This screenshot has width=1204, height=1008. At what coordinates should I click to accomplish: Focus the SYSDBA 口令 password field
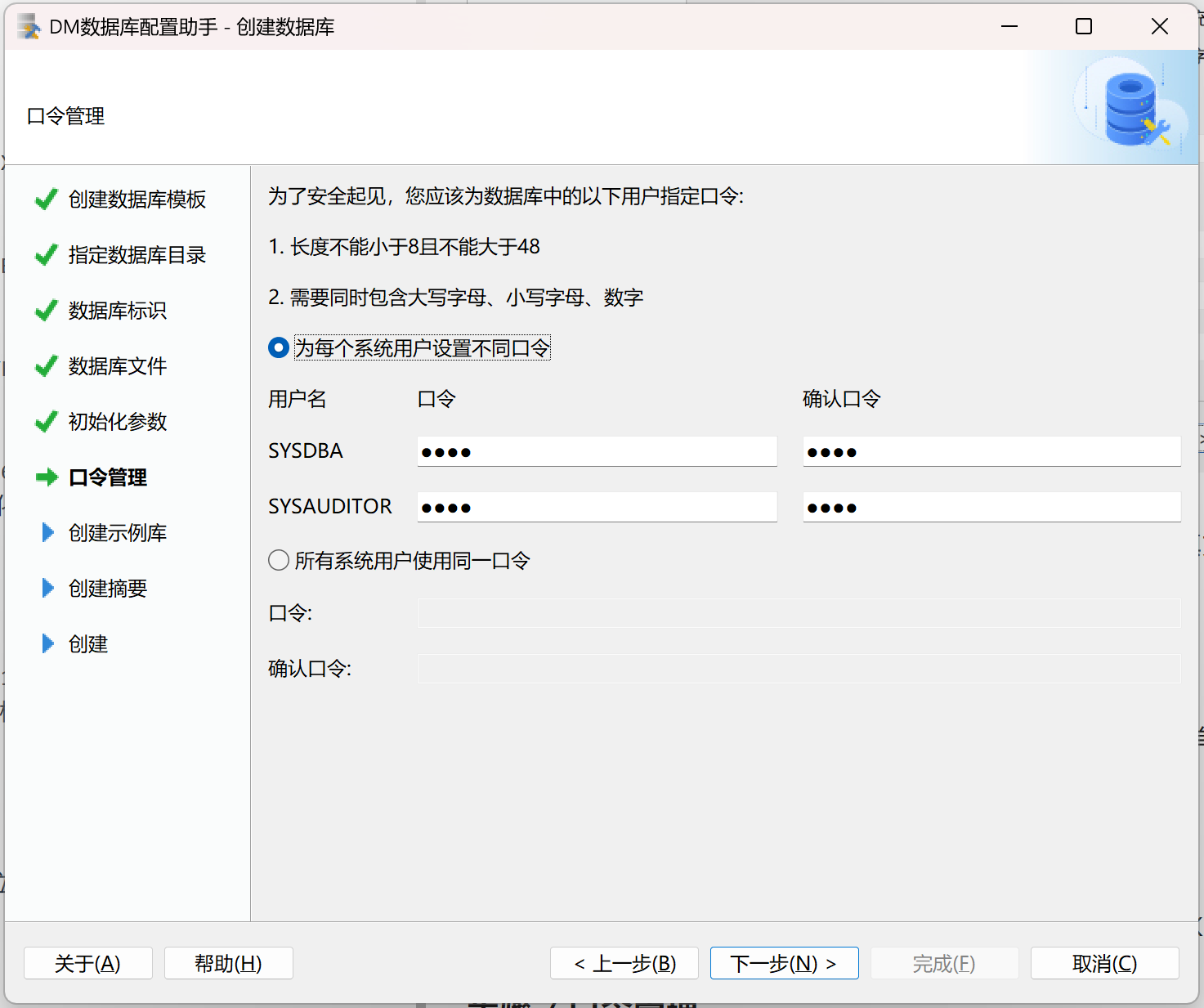point(598,451)
